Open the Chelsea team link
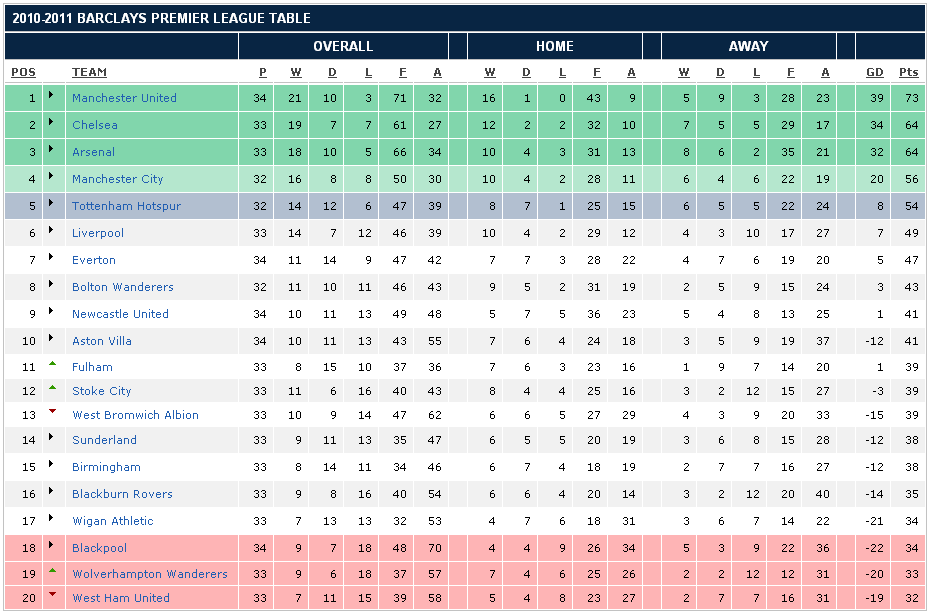This screenshot has width=930, height=614. (x=95, y=125)
